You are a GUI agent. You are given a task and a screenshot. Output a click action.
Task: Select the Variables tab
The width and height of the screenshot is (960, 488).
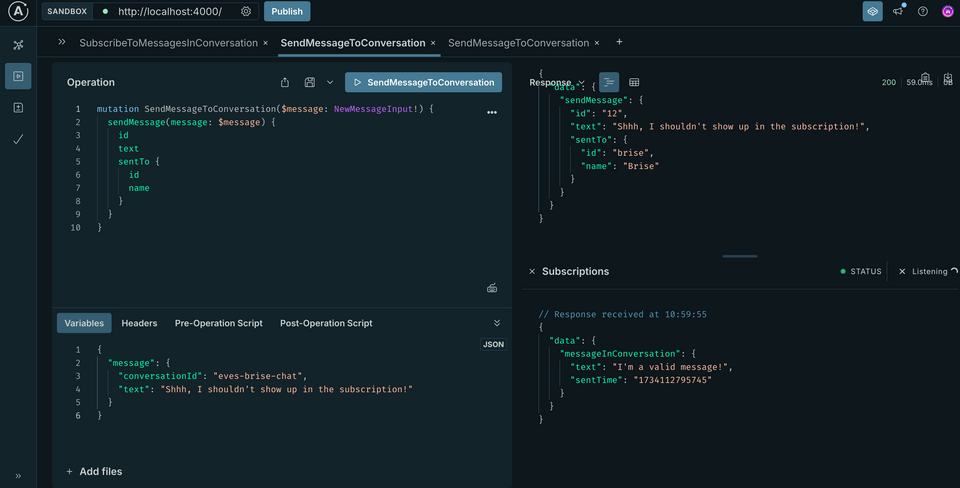[x=84, y=323]
